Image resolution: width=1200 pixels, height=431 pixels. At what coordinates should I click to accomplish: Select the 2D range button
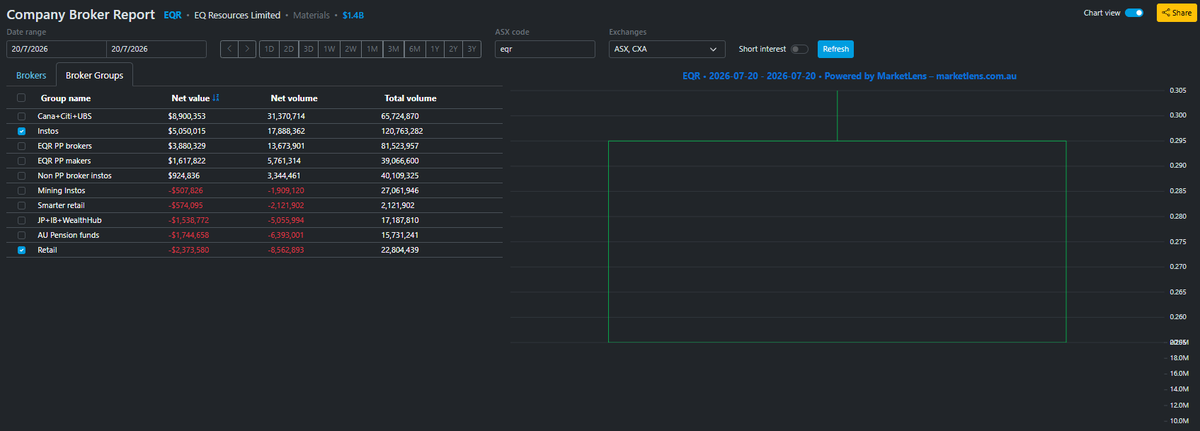click(288, 48)
